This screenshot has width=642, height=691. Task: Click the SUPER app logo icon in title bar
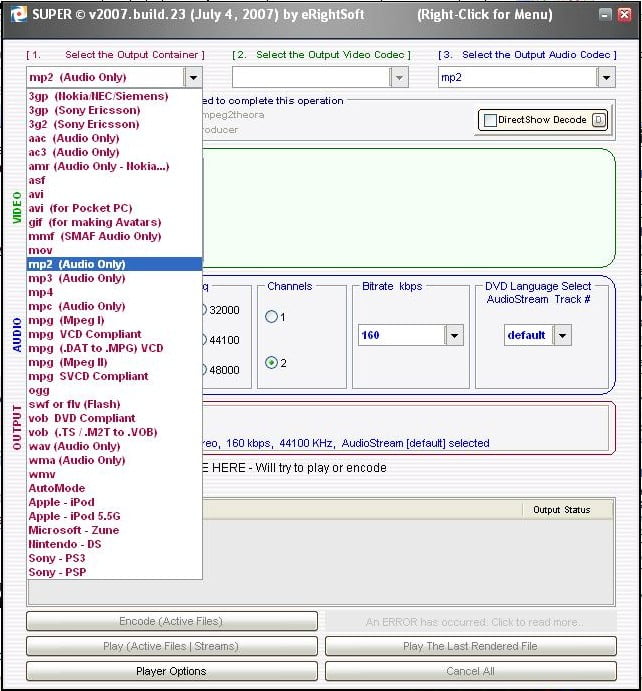pyautogui.click(x=18, y=15)
